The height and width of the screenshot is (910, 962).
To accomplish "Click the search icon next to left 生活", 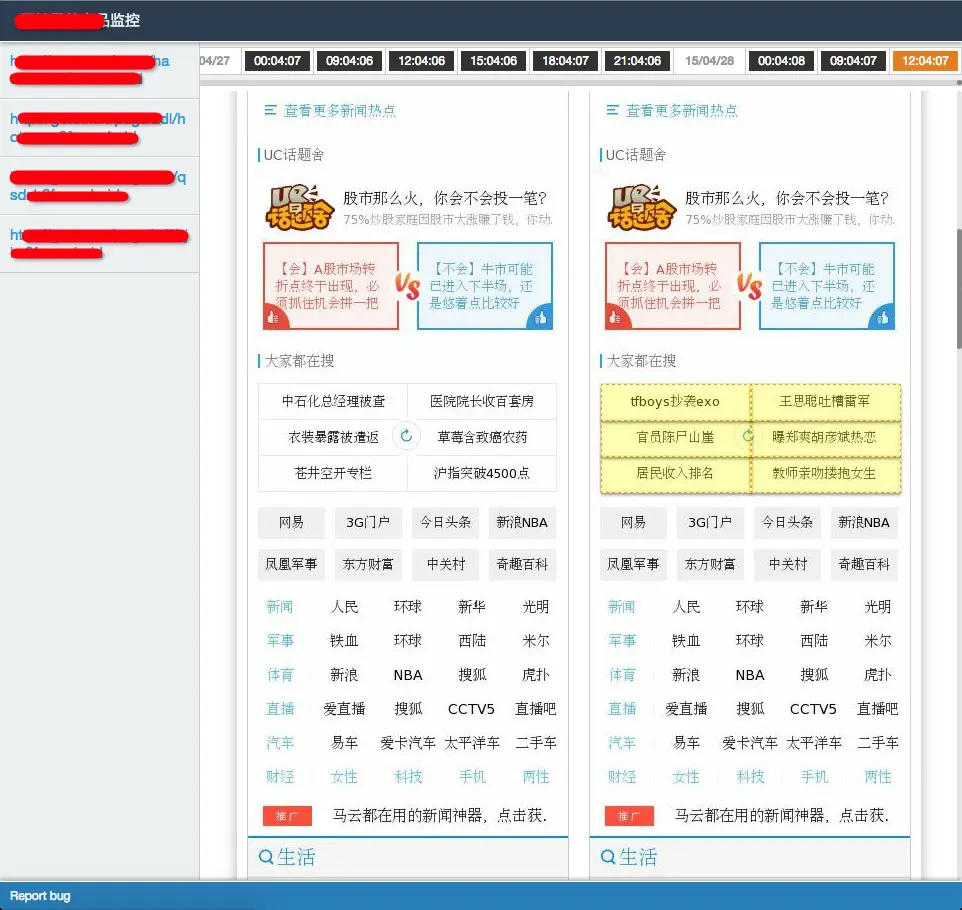I will [266, 857].
